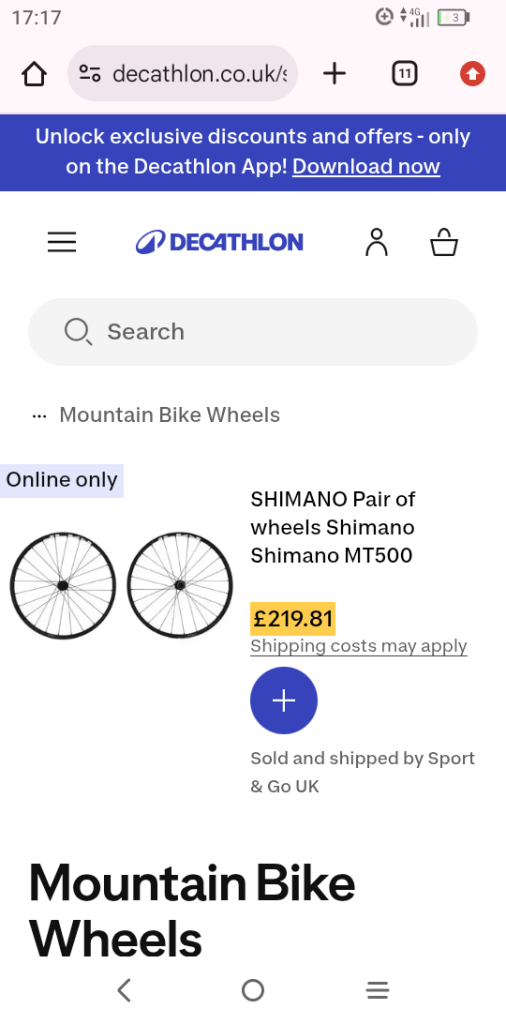The height and width of the screenshot is (1024, 506).
Task: Tap the site settings icon in address bar
Action: coord(90,74)
